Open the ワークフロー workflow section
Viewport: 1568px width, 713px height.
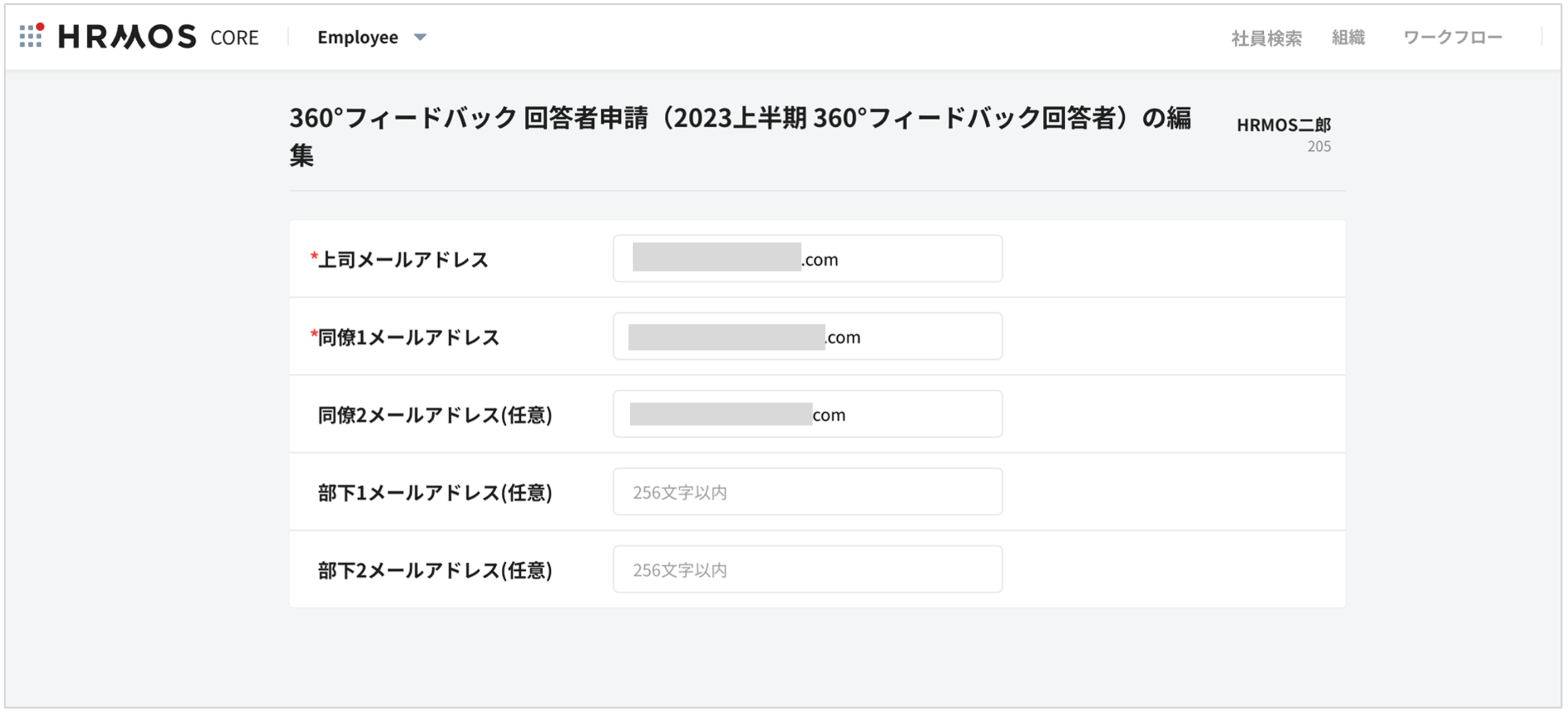point(1454,36)
